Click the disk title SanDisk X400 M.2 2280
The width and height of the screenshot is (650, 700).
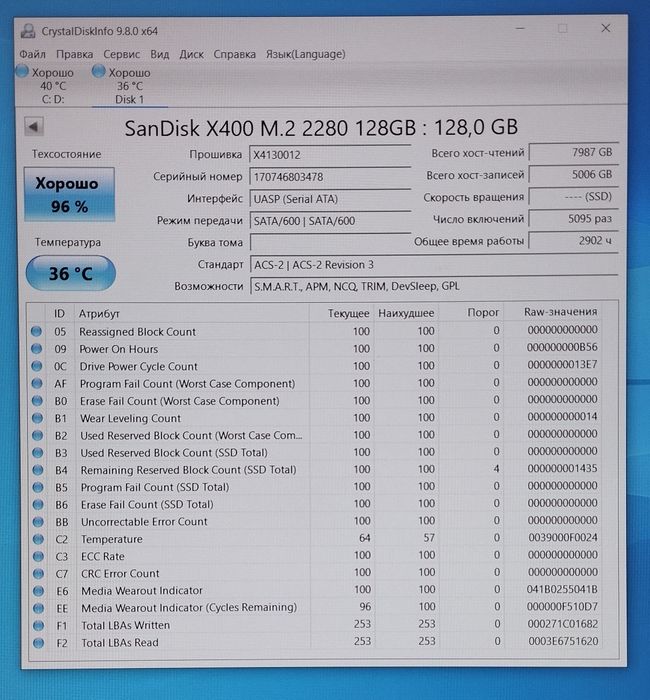(x=321, y=128)
